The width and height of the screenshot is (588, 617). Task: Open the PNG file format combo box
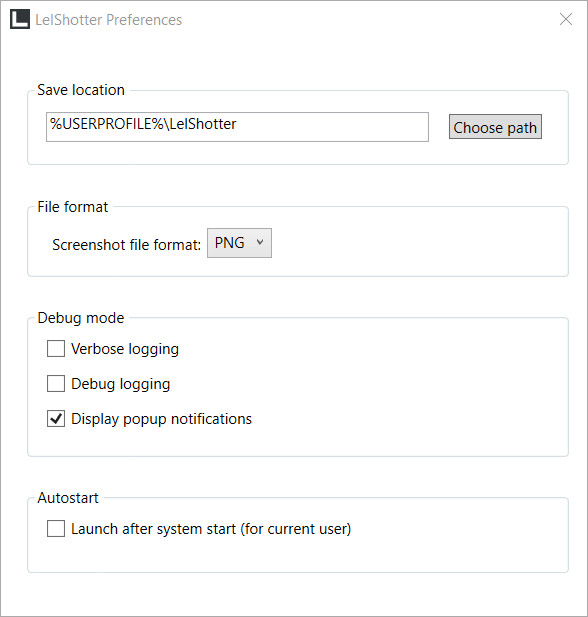(239, 243)
